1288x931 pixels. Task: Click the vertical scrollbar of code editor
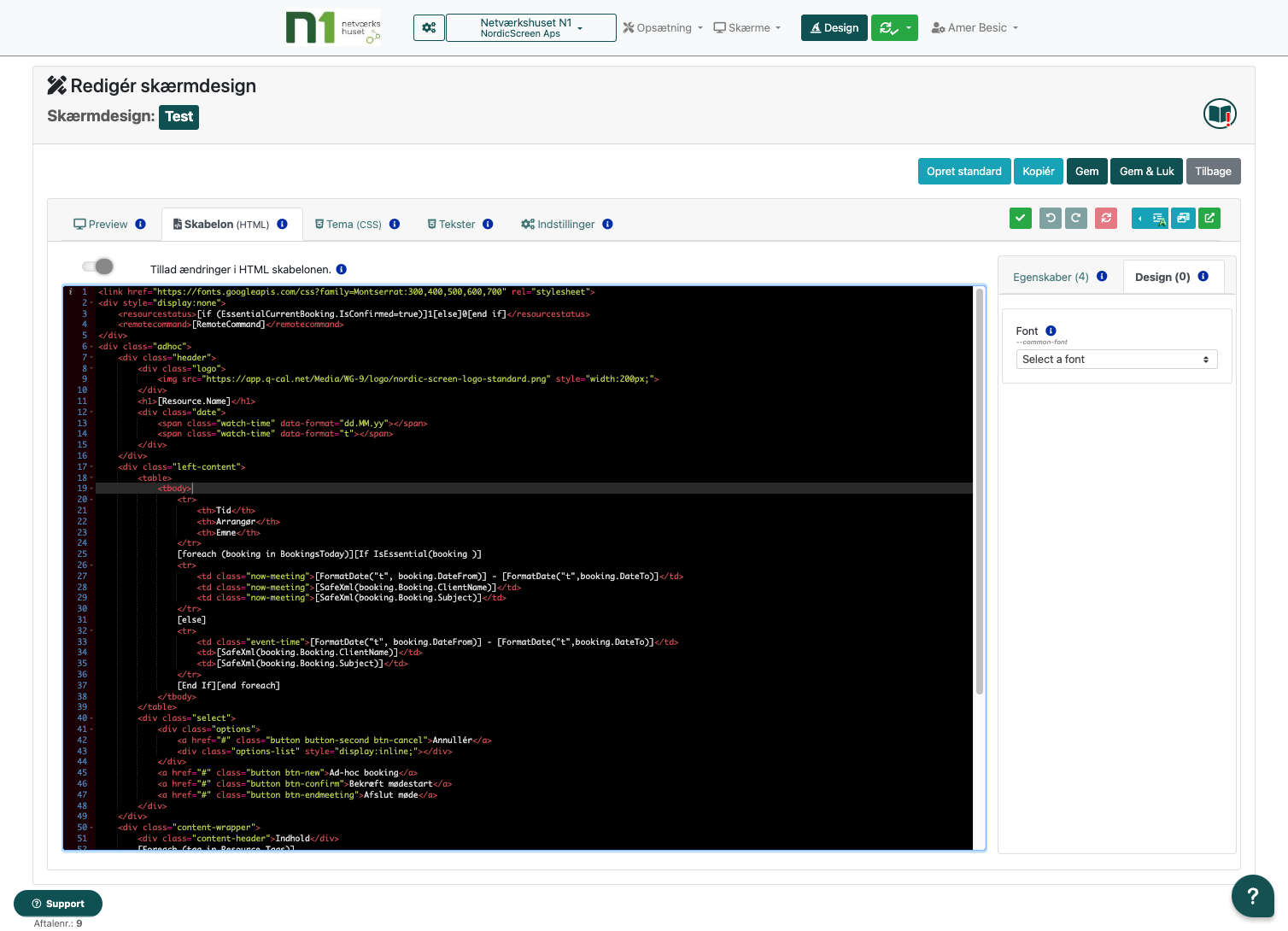(x=980, y=492)
